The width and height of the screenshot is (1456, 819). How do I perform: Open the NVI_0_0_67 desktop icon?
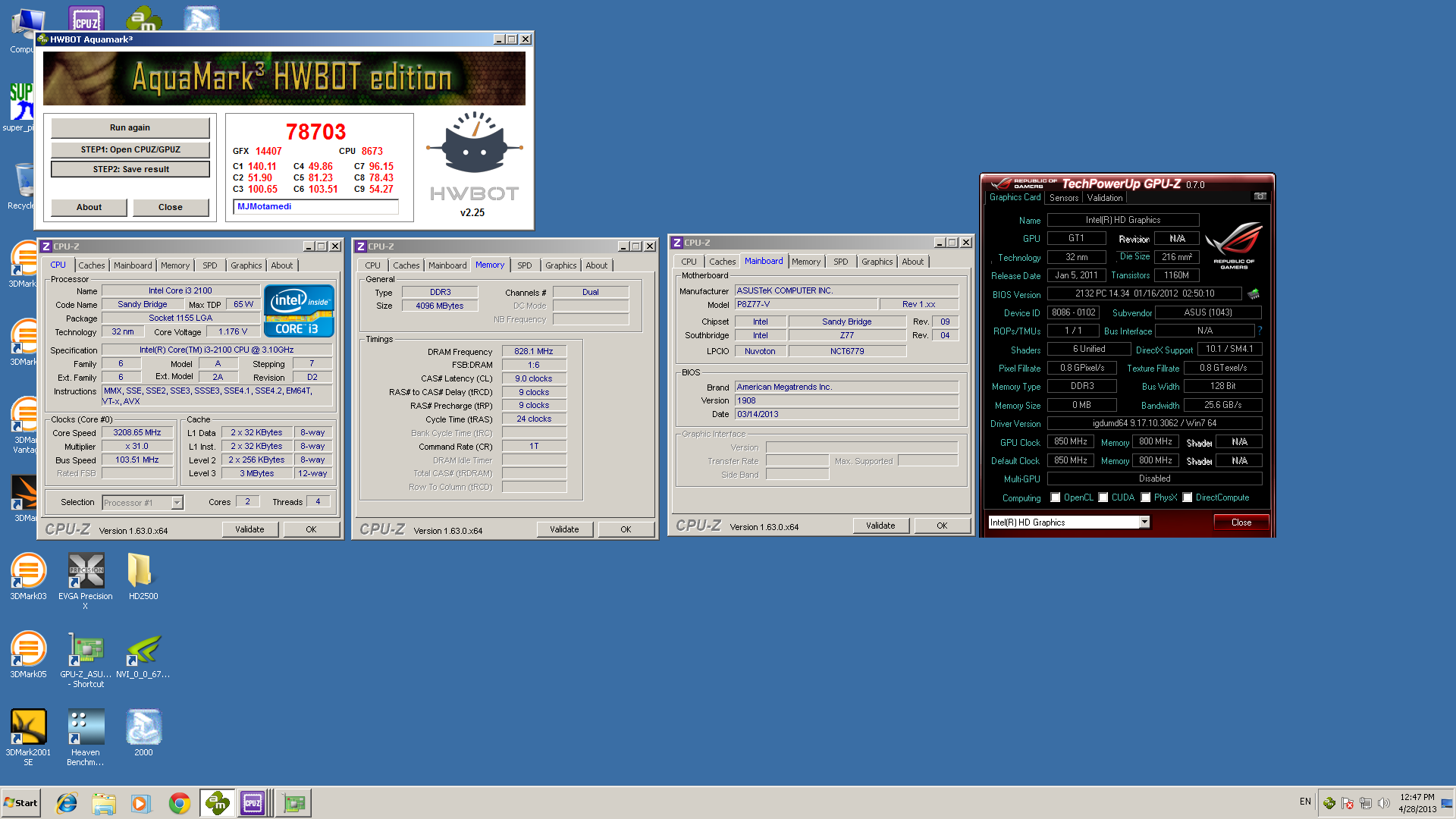point(143,654)
